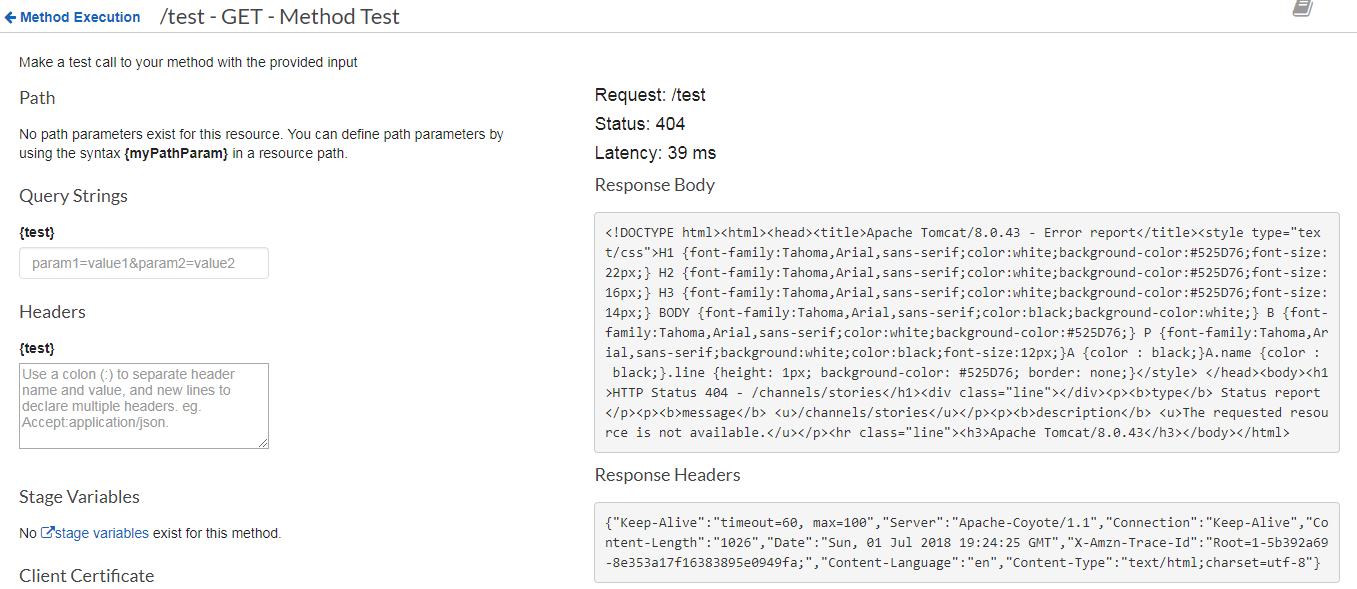This screenshot has width=1357, height=589.
Task: Click inside the Response Body box
Action: [965, 332]
